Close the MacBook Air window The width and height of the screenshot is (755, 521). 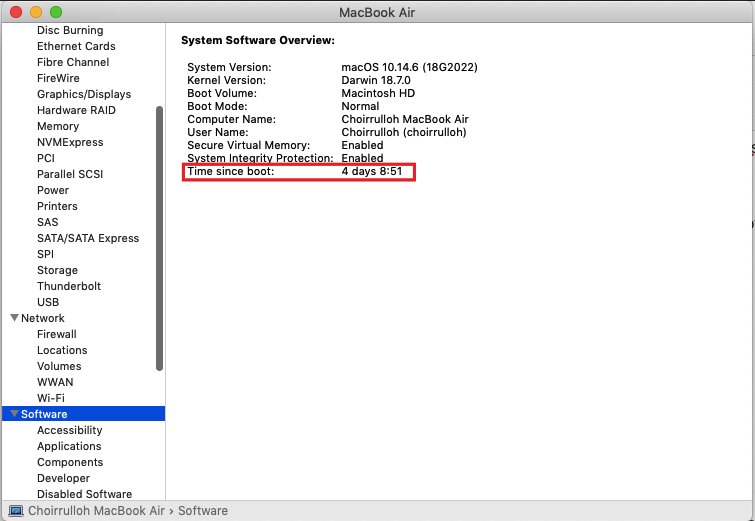pyautogui.click(x=16, y=12)
